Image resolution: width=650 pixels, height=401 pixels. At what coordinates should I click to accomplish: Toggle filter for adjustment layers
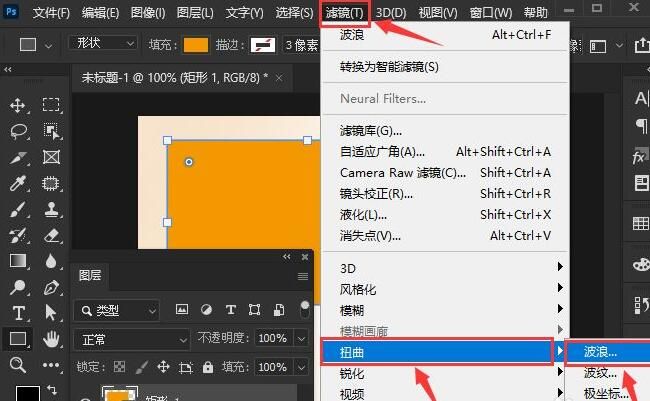click(206, 309)
